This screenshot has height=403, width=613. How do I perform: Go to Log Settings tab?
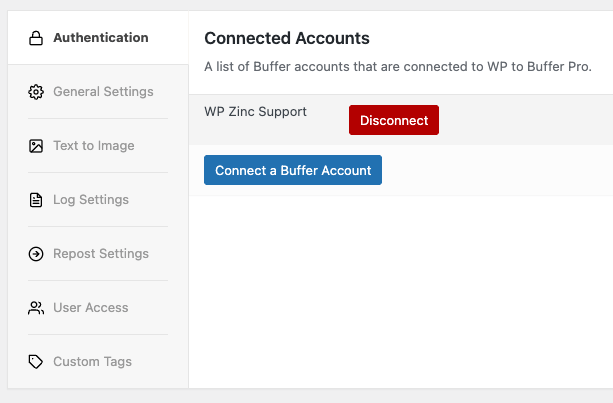pyautogui.click(x=98, y=199)
